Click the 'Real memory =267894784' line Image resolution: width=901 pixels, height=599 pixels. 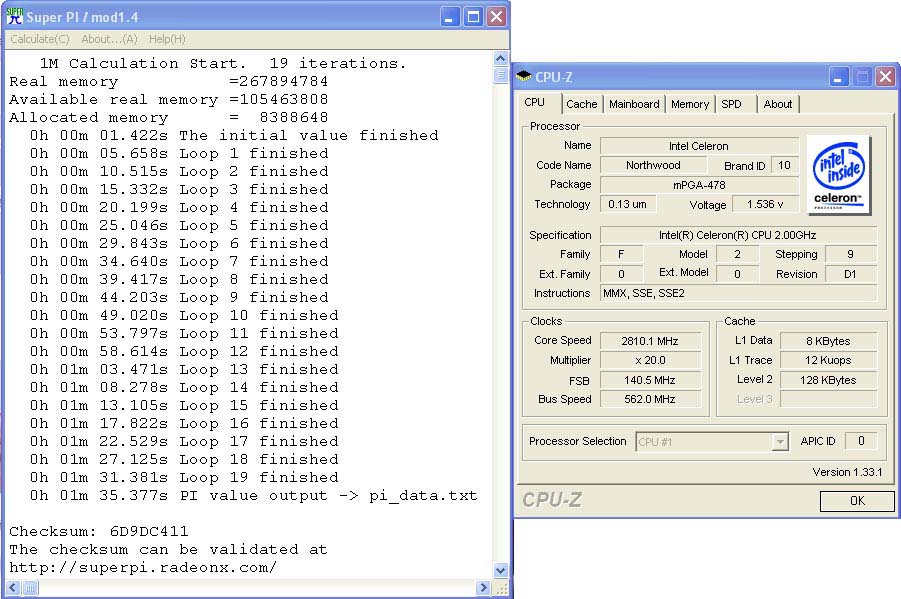click(168, 81)
